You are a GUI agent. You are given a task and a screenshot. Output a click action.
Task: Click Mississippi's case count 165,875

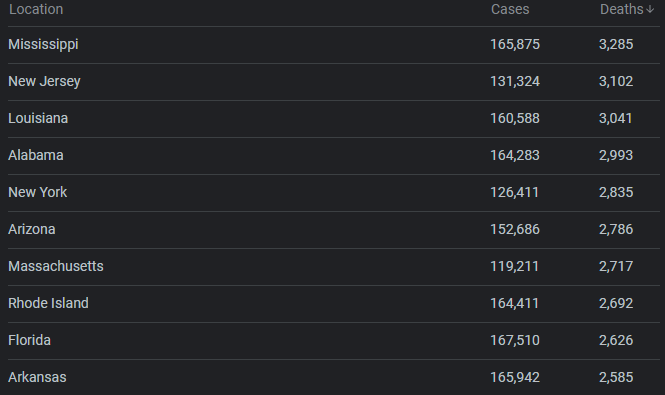(515, 45)
